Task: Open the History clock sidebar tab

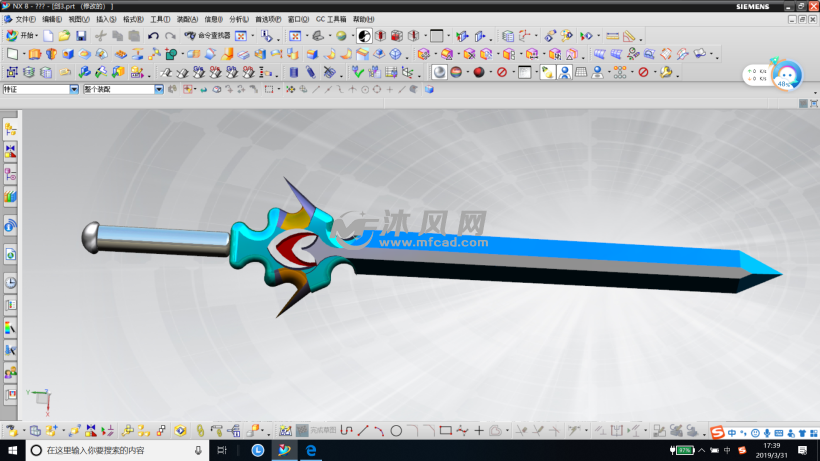Action: click(x=10, y=283)
